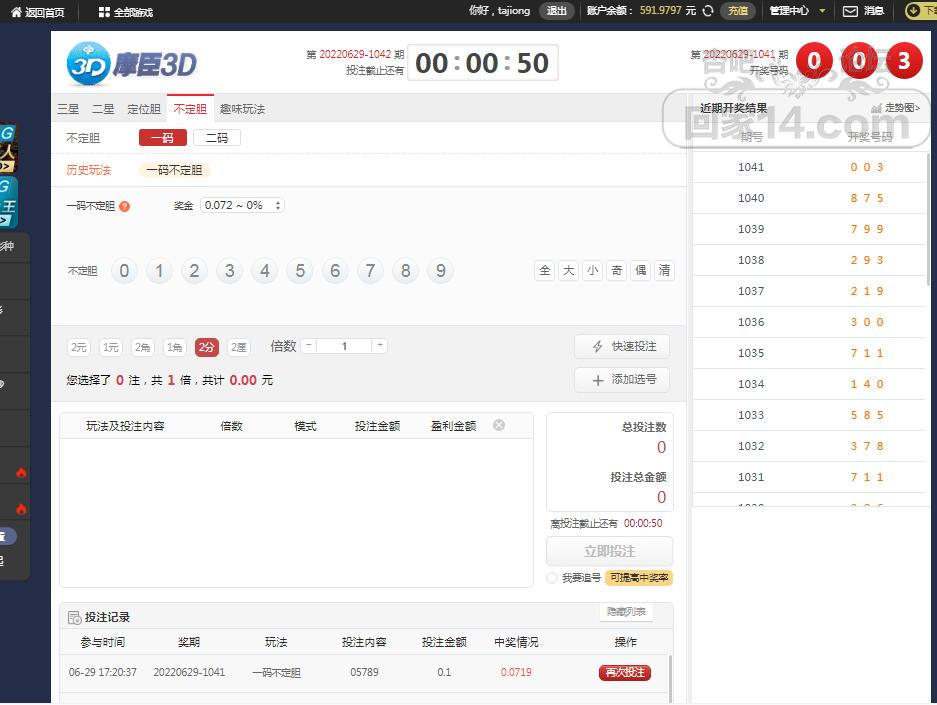Clear the bet list with the X icon
Screen dimensions: 937x705
tap(499, 425)
